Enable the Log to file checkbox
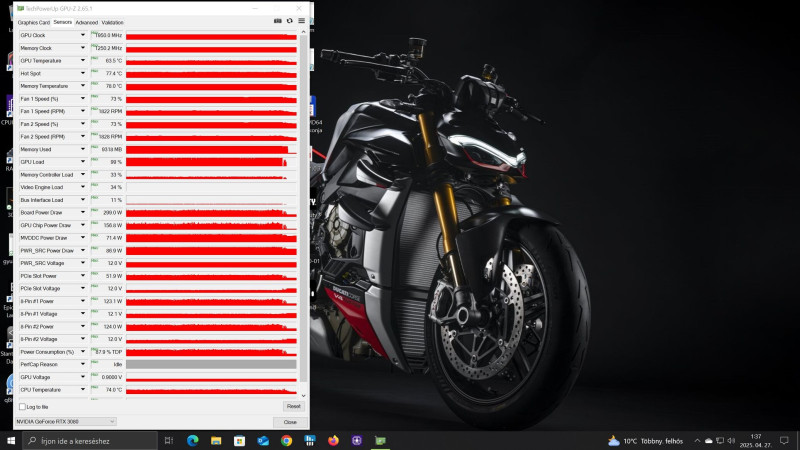The width and height of the screenshot is (800, 450). (x=22, y=407)
